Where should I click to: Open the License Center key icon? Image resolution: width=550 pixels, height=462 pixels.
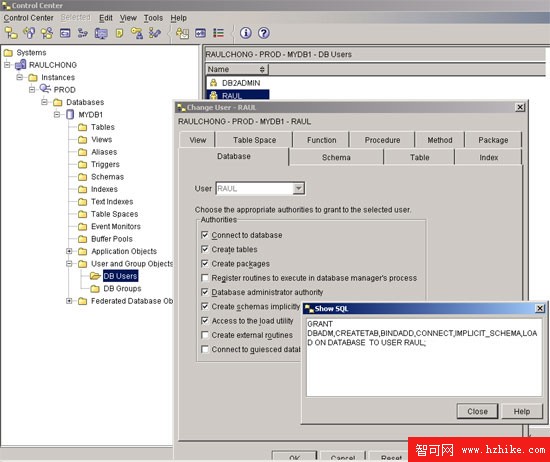pos(136,33)
